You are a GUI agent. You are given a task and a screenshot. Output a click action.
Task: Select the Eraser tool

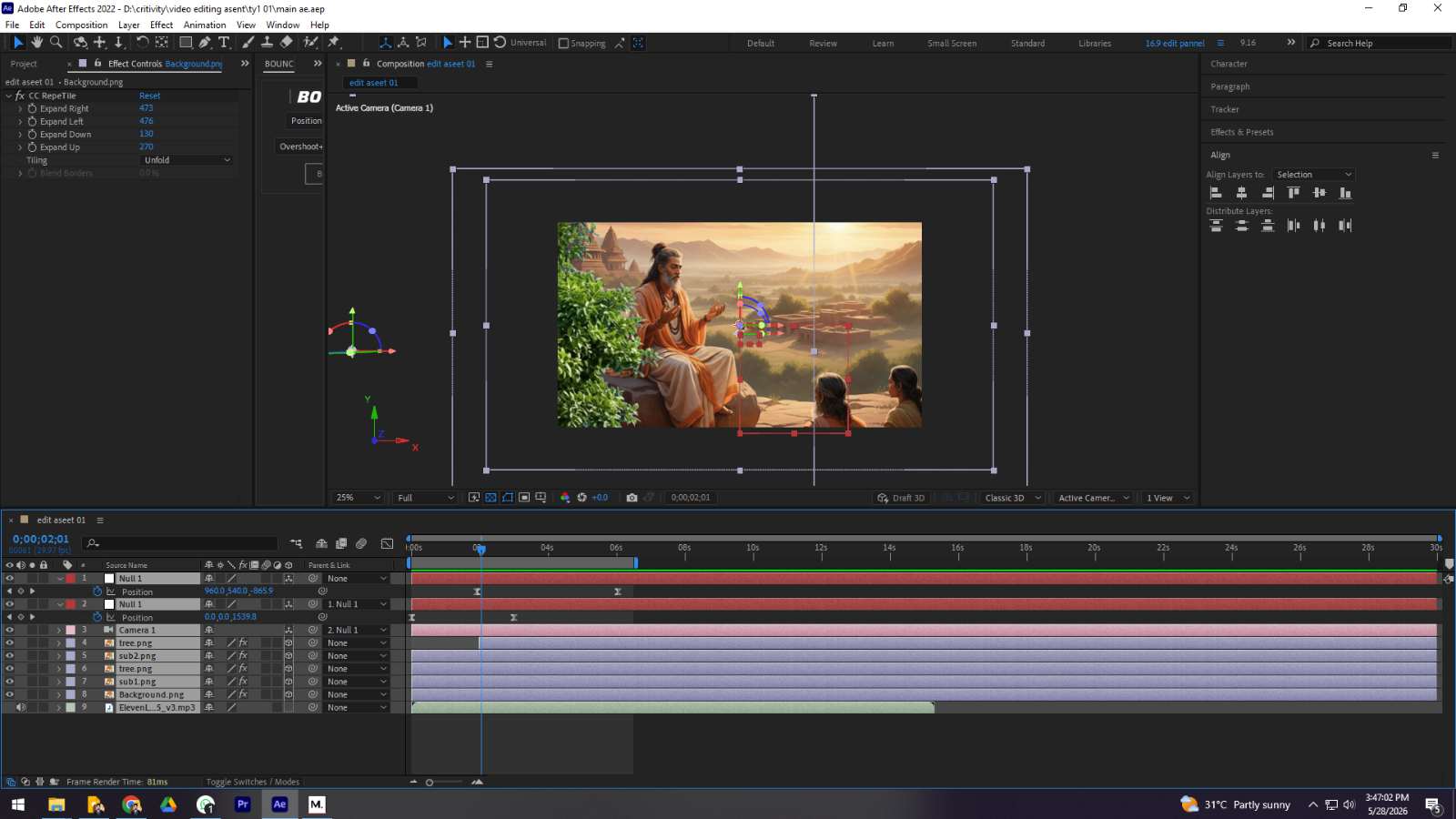pyautogui.click(x=287, y=42)
